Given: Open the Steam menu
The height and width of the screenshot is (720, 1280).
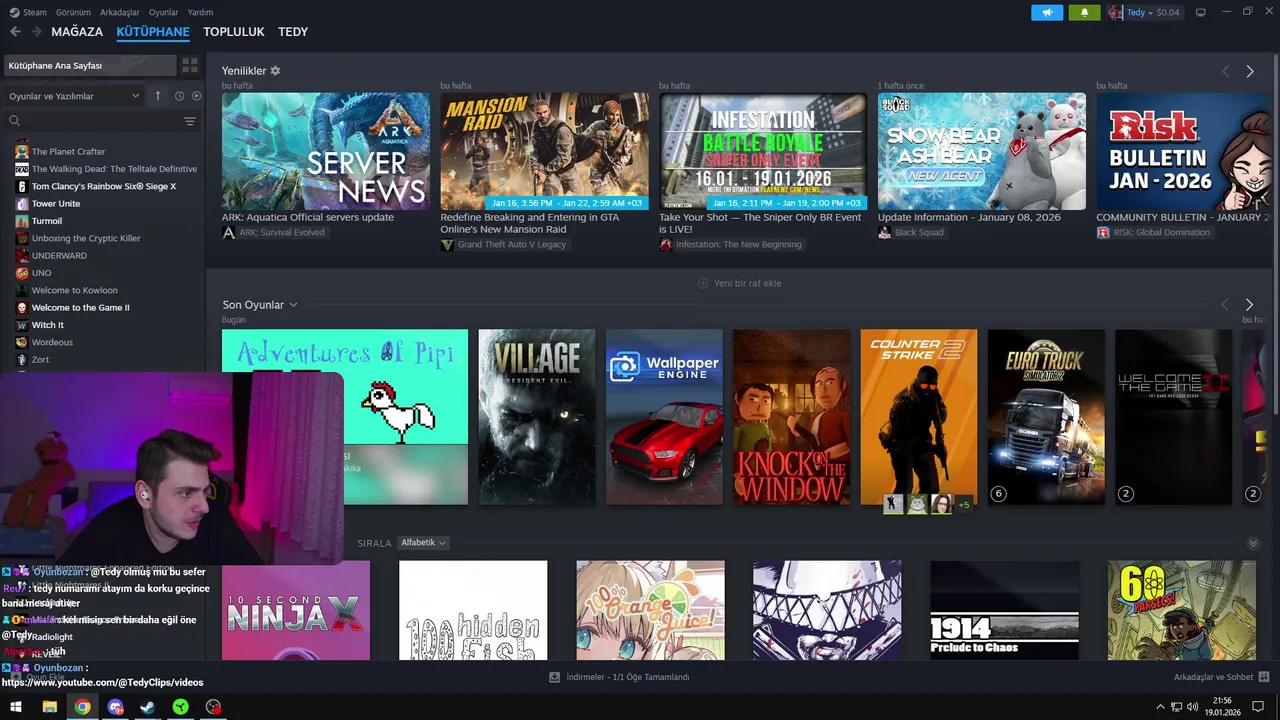Looking at the screenshot, I should tap(35, 12).
